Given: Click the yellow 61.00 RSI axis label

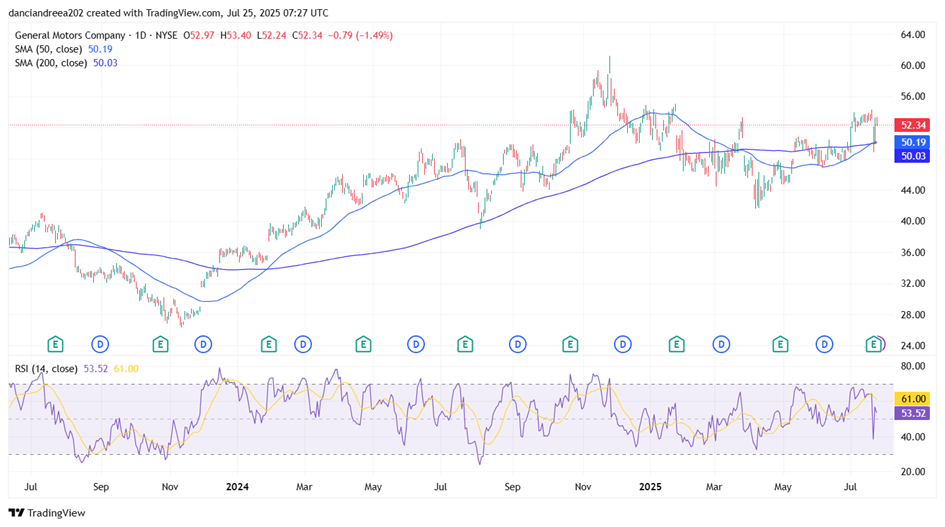Looking at the screenshot, I should pos(914,398).
